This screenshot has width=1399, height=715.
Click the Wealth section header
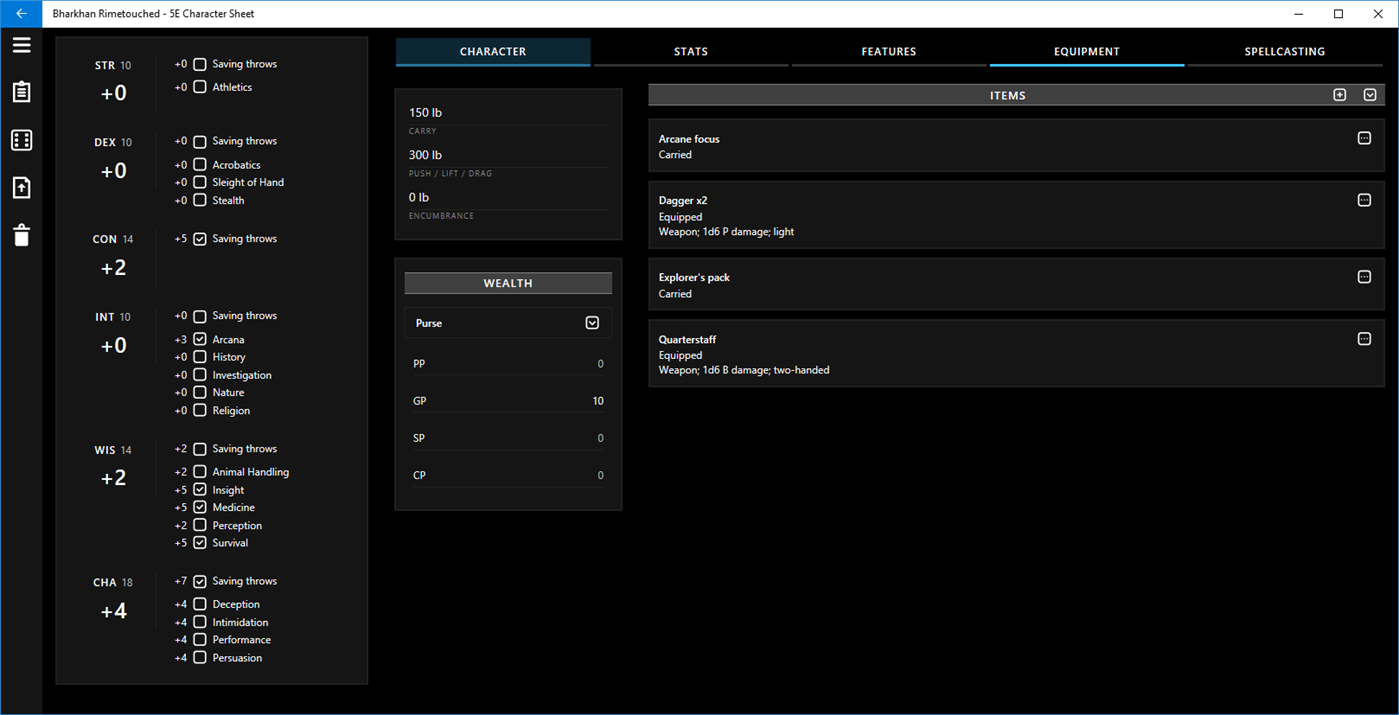pyautogui.click(x=508, y=283)
